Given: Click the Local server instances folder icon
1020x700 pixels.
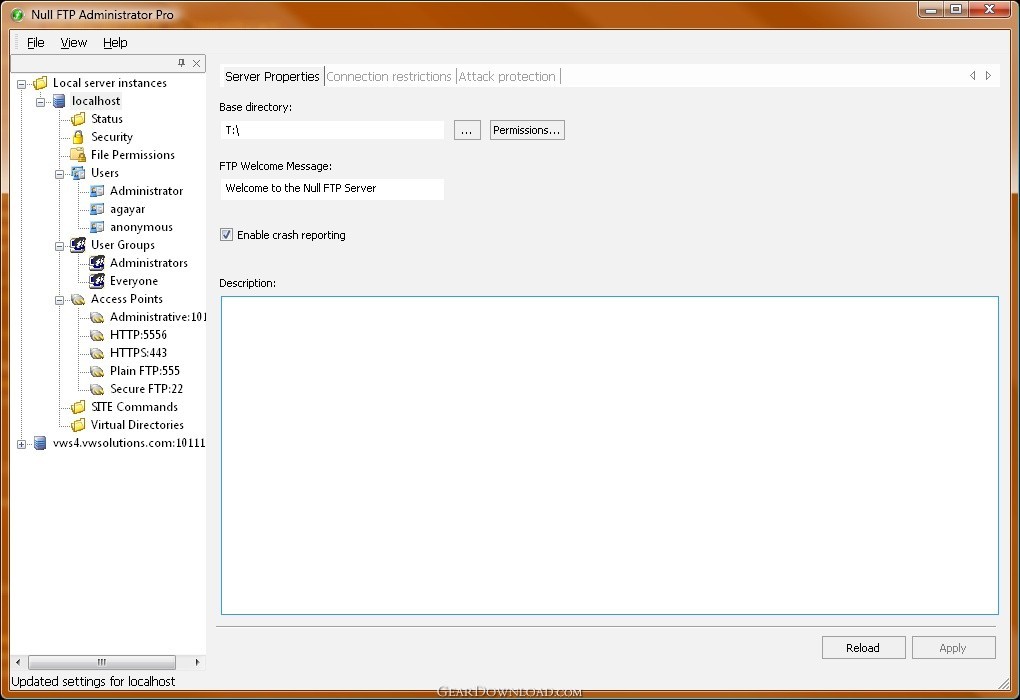Looking at the screenshot, I should click(x=40, y=83).
